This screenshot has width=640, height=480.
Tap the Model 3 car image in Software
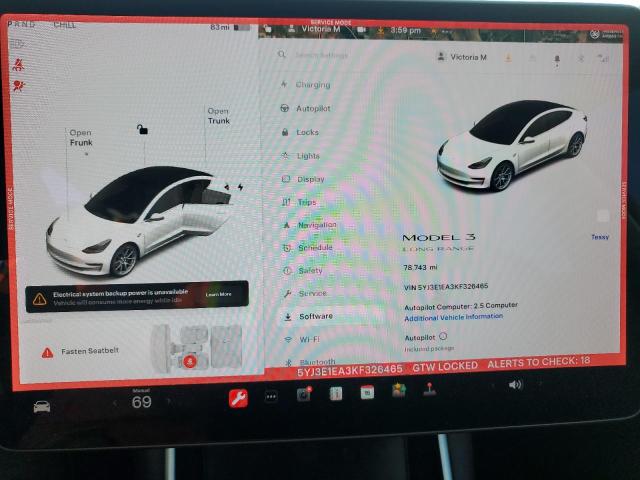[512, 145]
